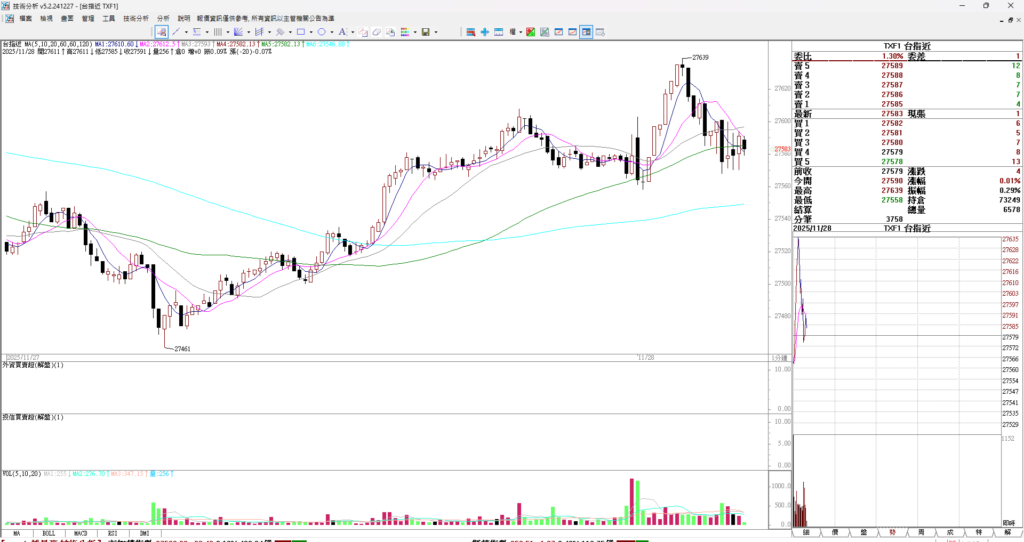Click the 說明 help menu

(x=184, y=18)
